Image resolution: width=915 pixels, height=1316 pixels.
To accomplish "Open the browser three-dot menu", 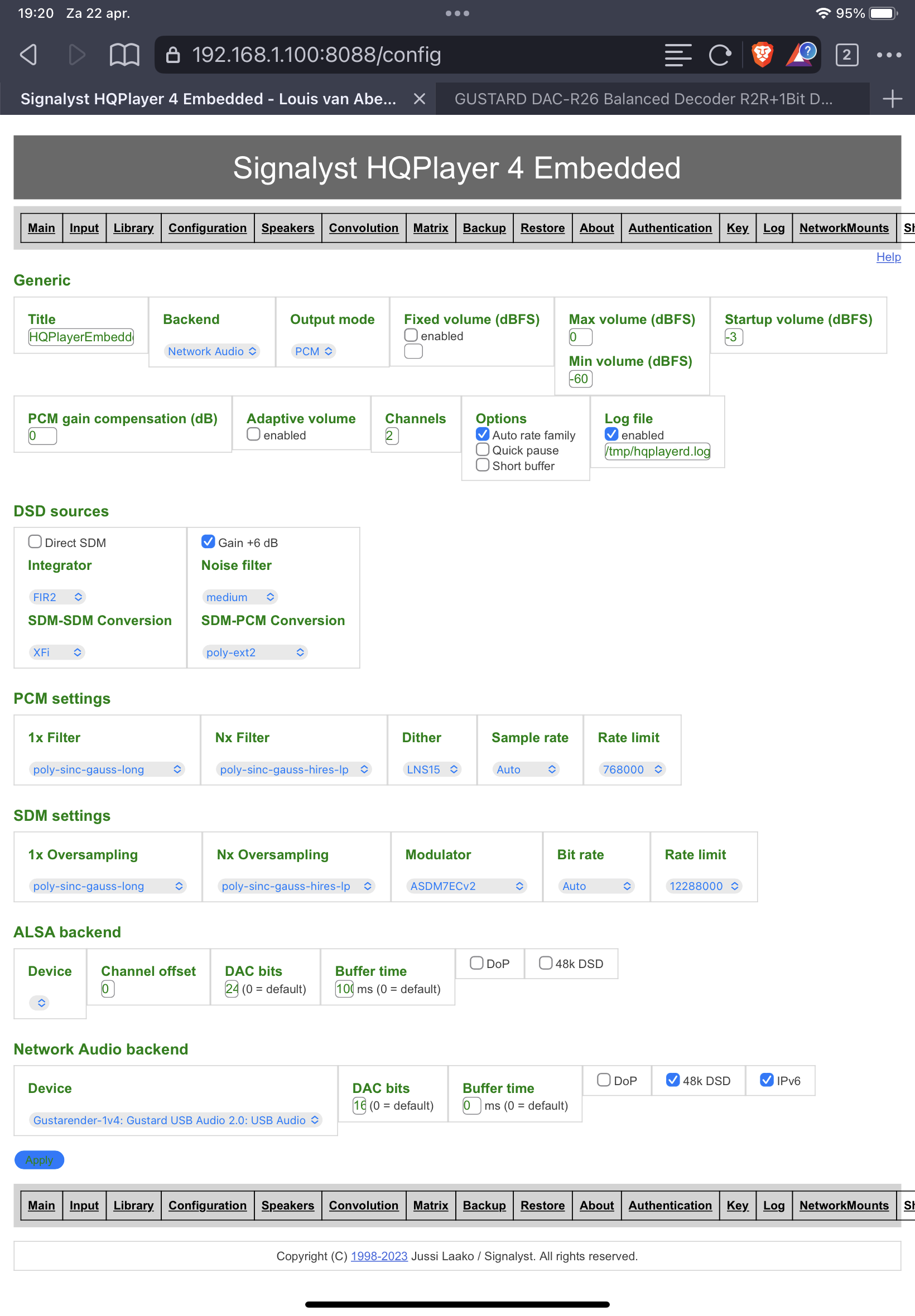I will pyautogui.click(x=889, y=55).
